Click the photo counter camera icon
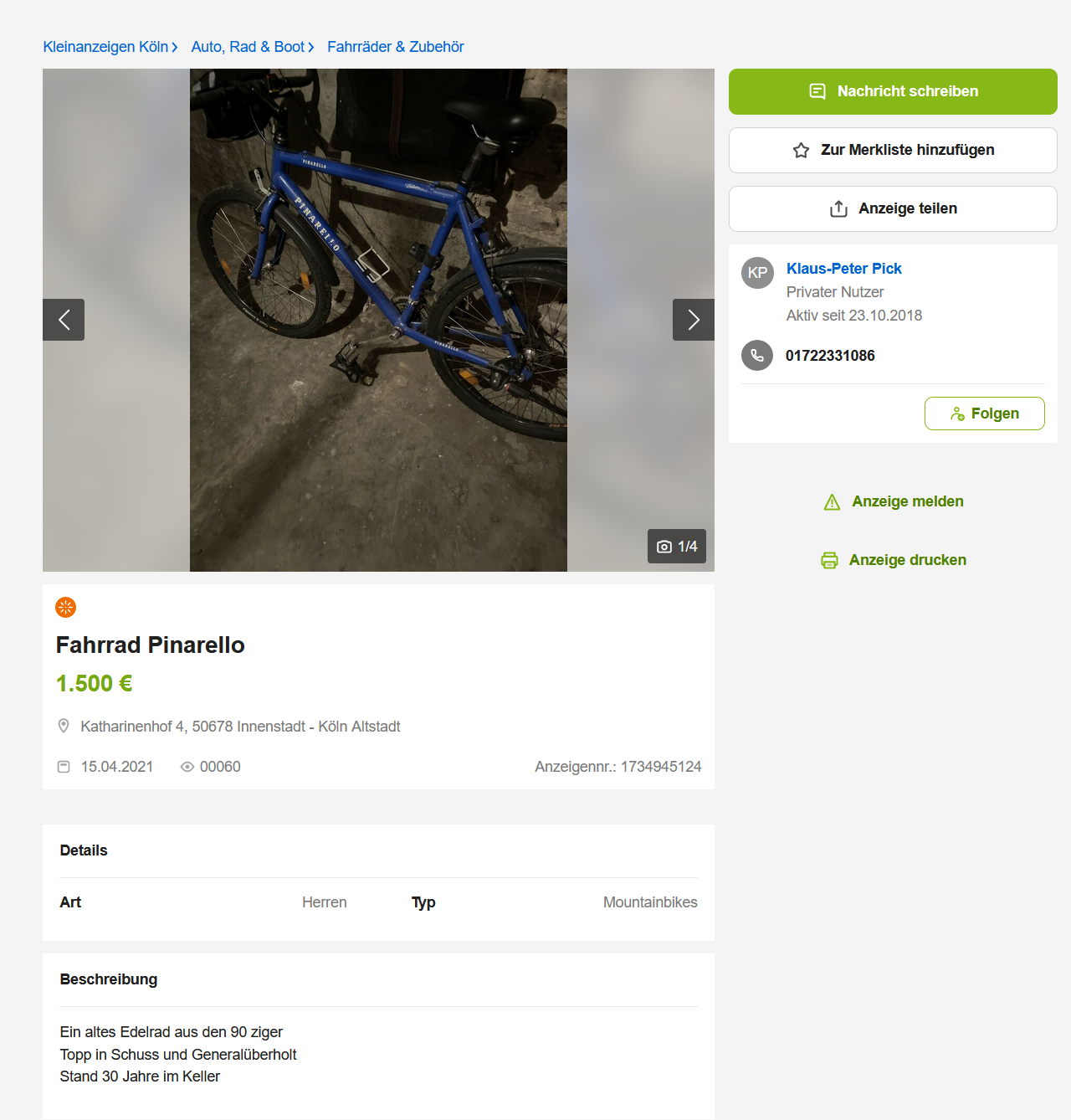 coord(664,547)
